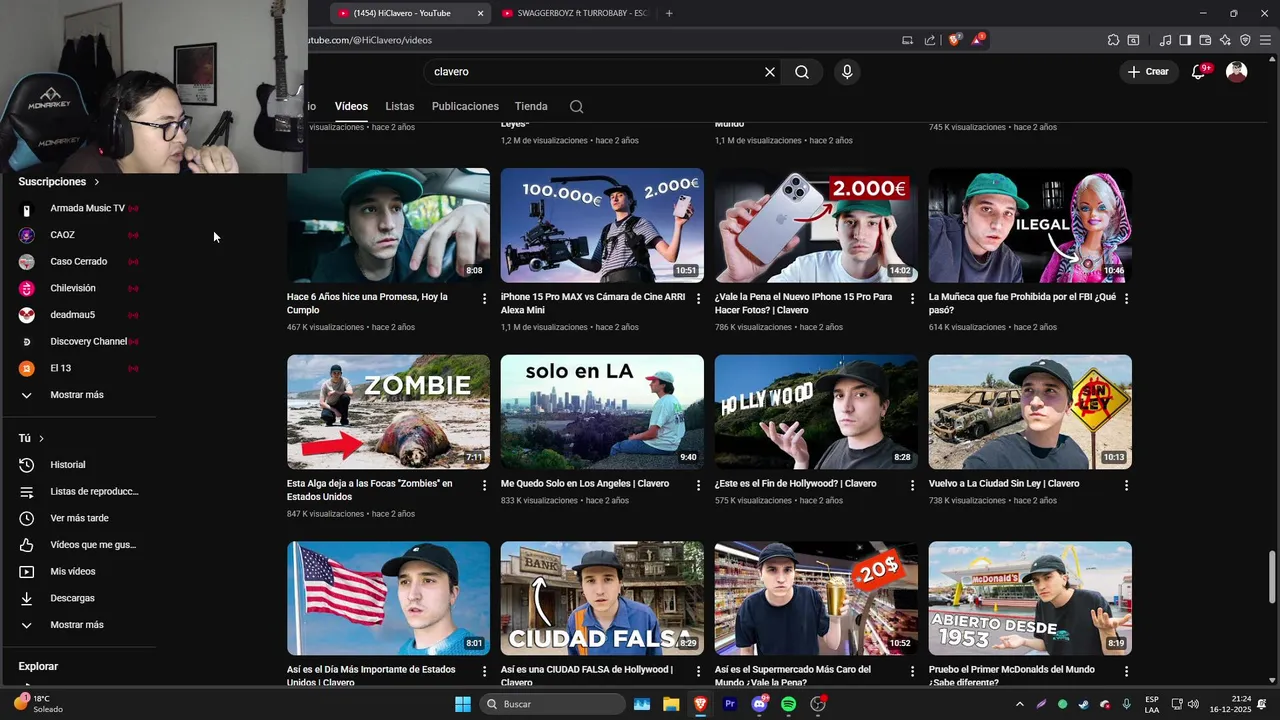This screenshot has width=1280, height=720.
Task: Show hidden system tray icons chevron
Action: pyautogui.click(x=1020, y=704)
